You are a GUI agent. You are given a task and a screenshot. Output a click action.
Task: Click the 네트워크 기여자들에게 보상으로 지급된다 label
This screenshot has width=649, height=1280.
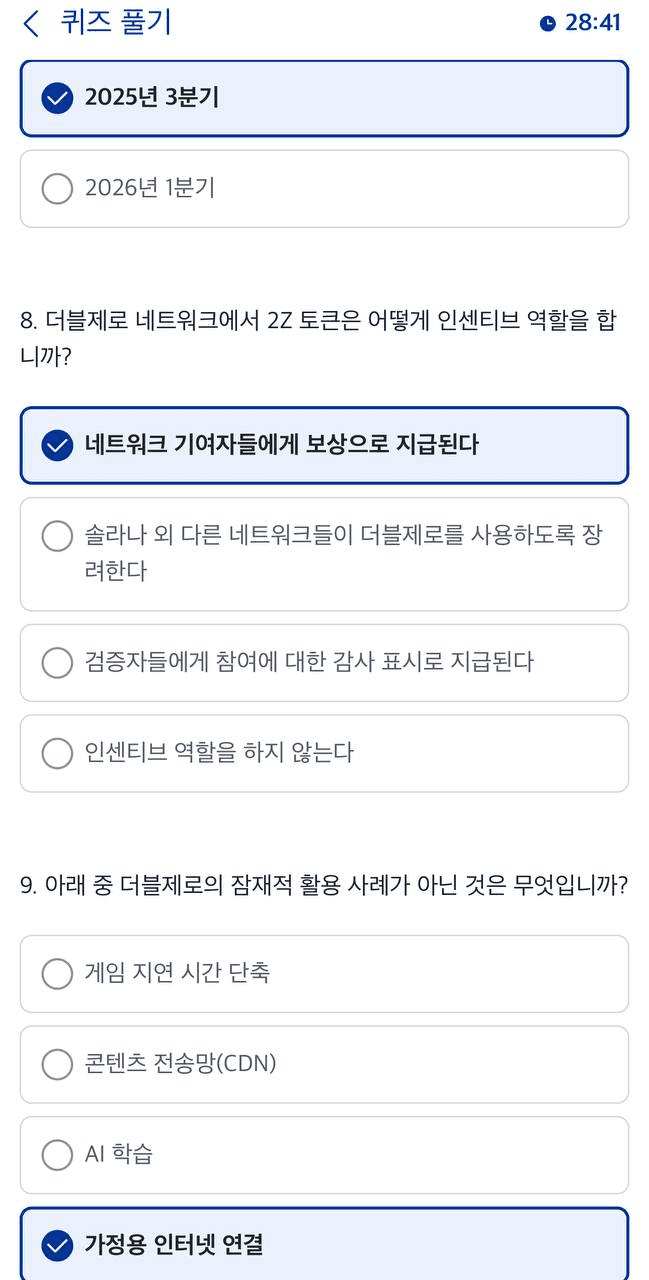(x=281, y=445)
